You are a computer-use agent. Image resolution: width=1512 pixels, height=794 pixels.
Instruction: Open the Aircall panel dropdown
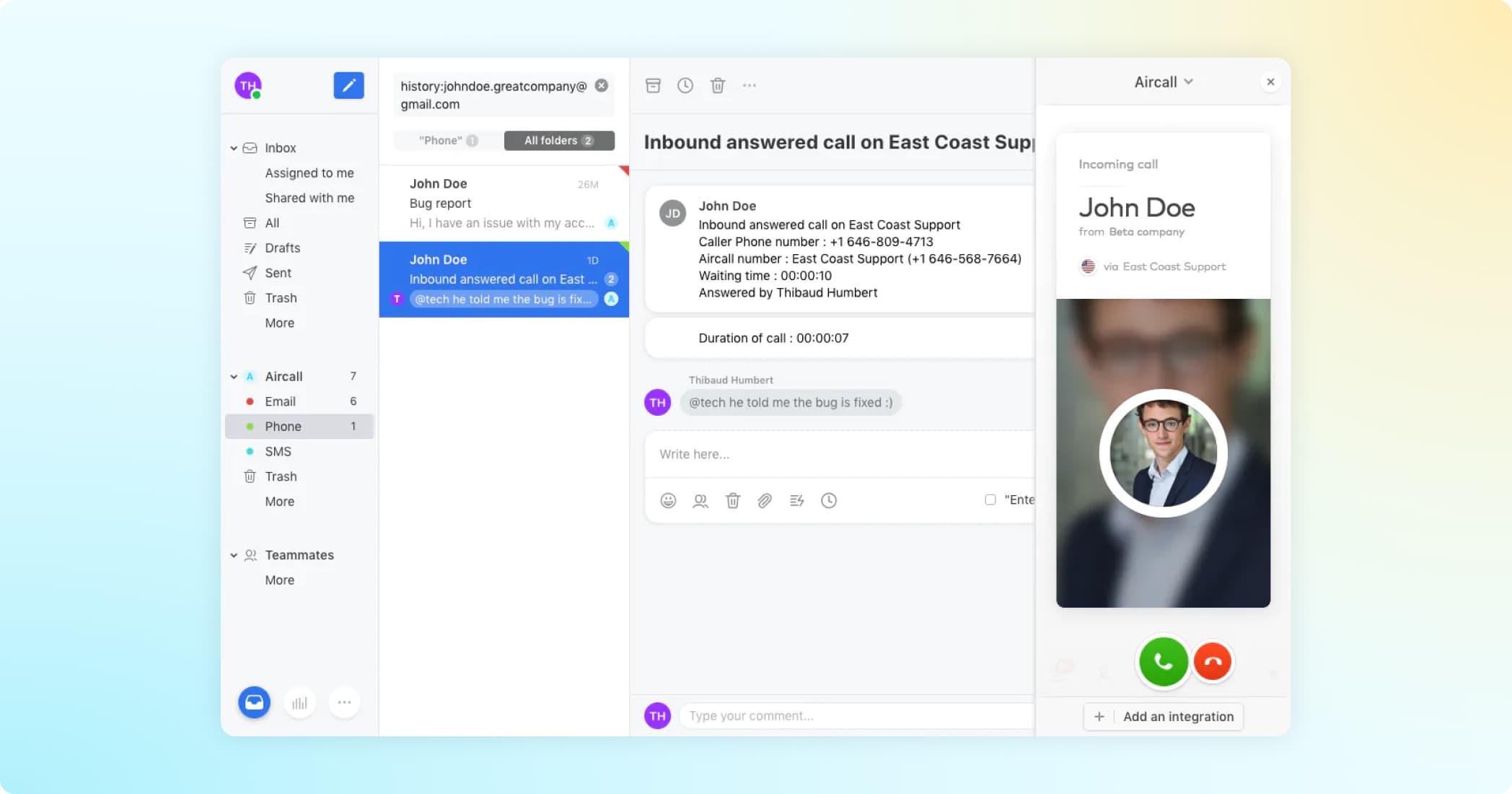(x=1164, y=82)
